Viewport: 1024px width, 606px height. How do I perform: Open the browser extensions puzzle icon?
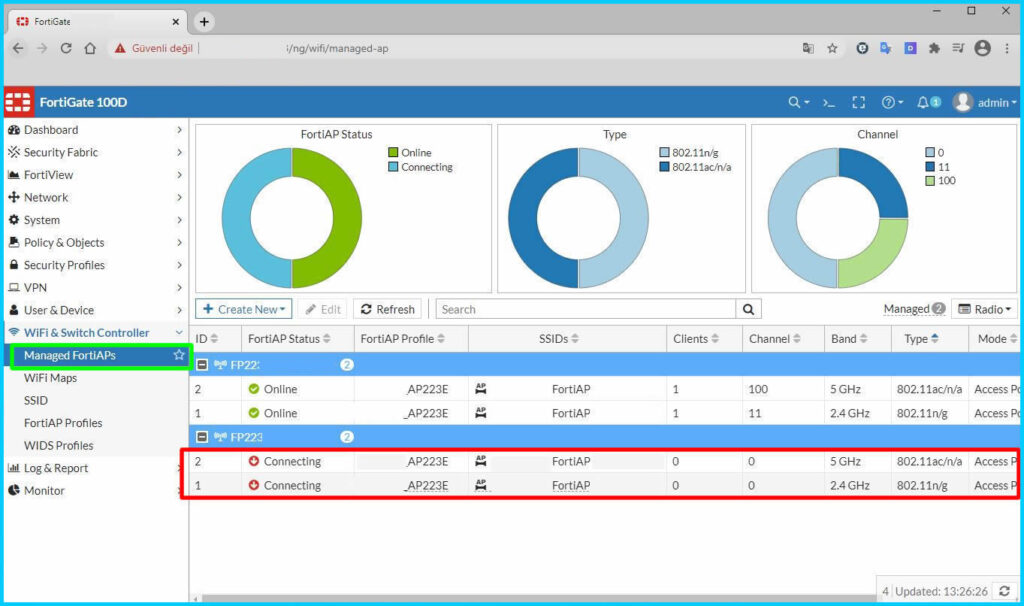click(x=934, y=48)
